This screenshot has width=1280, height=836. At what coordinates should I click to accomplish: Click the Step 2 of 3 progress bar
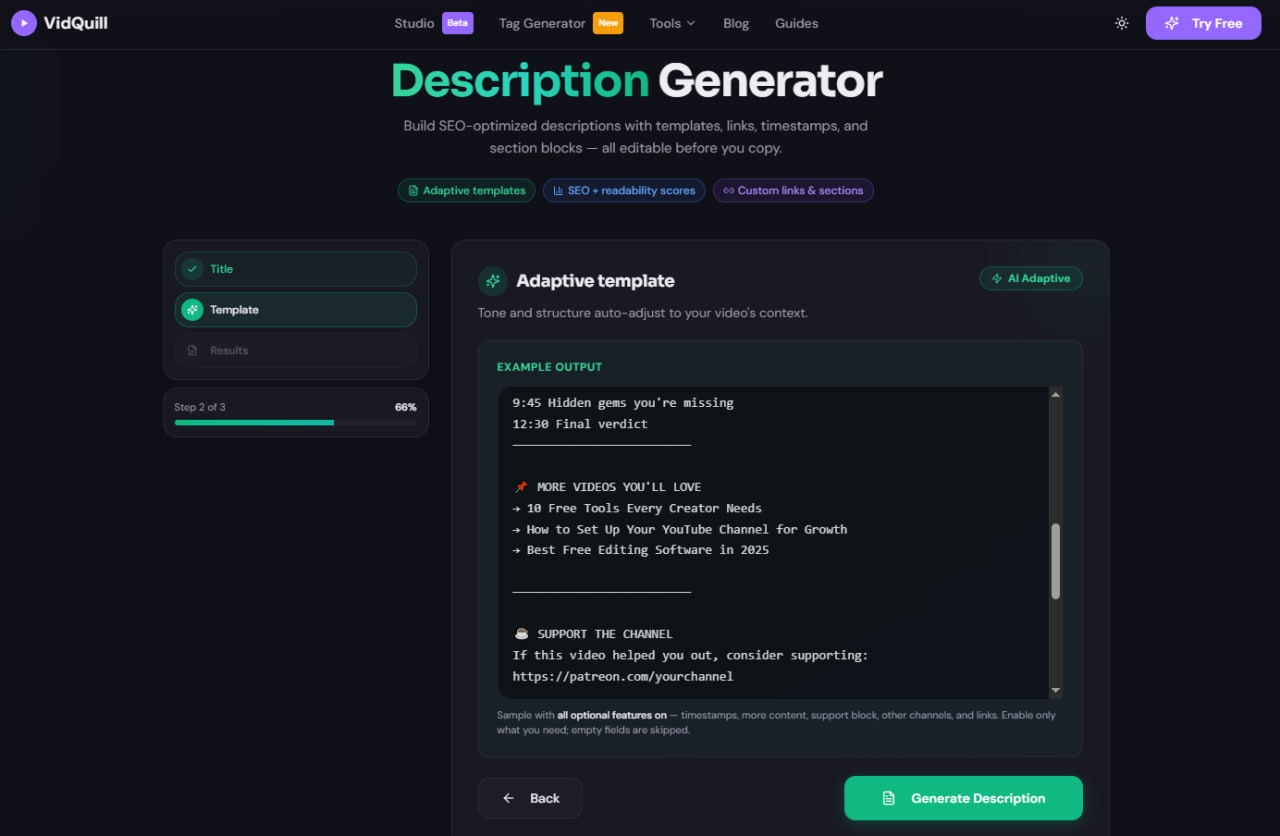click(296, 422)
